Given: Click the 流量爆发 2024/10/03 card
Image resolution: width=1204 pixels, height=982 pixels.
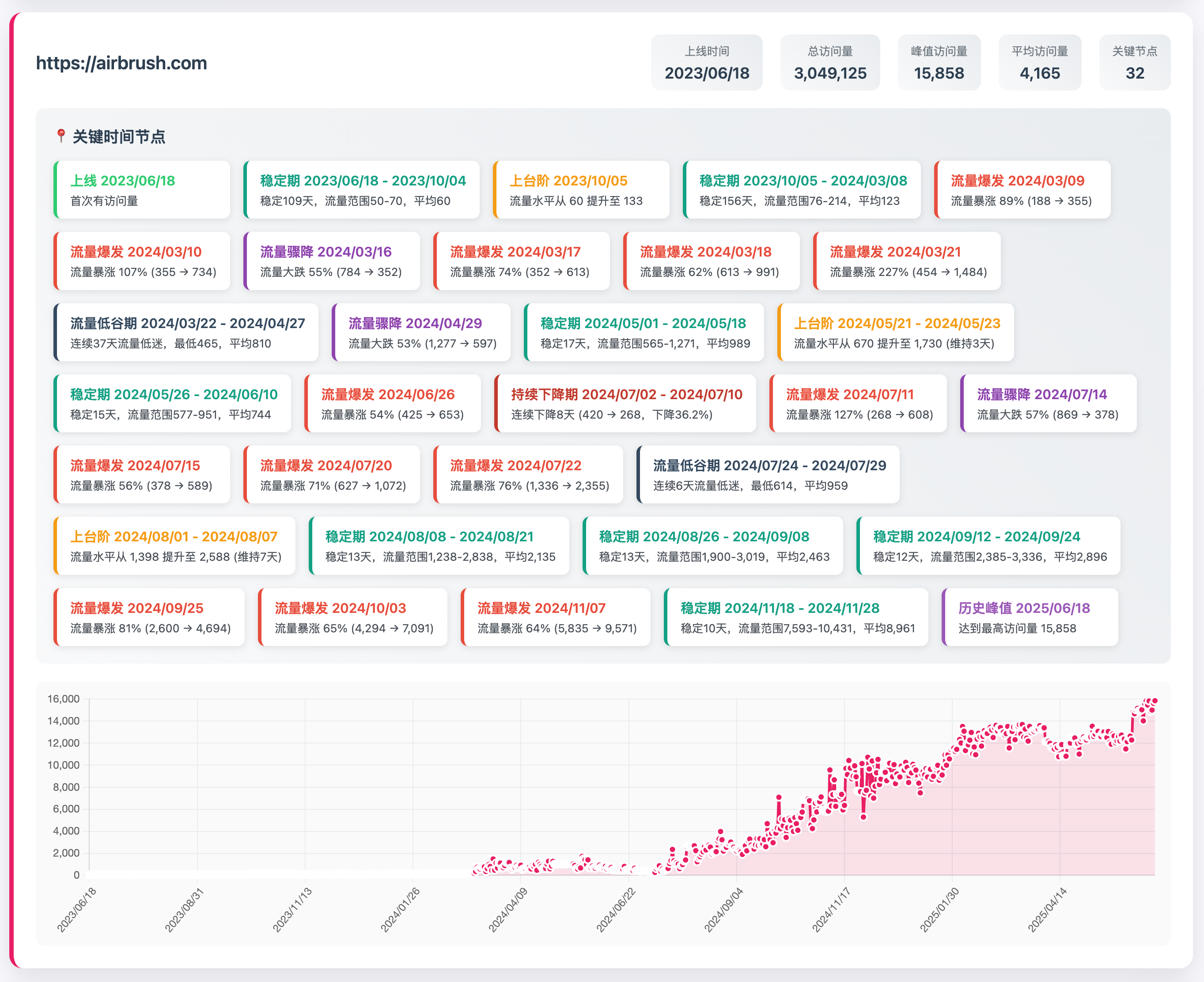Looking at the screenshot, I should [353, 617].
